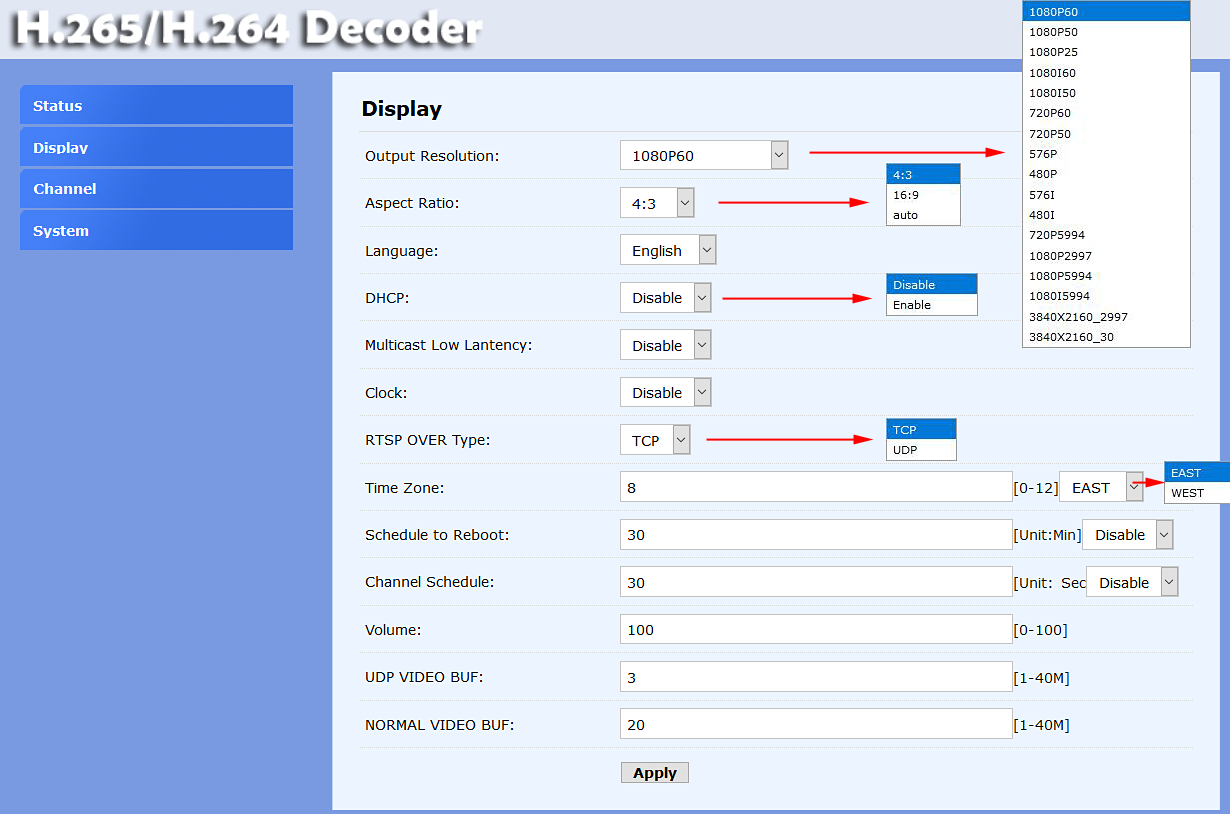Open the Display page in sidebar
Screen dimensions: 1230x814
tap(156, 147)
